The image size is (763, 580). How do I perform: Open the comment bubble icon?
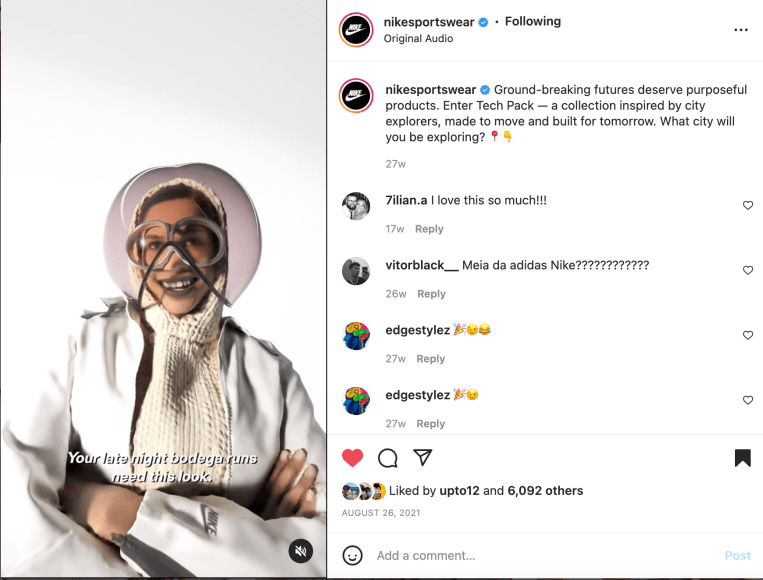point(388,458)
